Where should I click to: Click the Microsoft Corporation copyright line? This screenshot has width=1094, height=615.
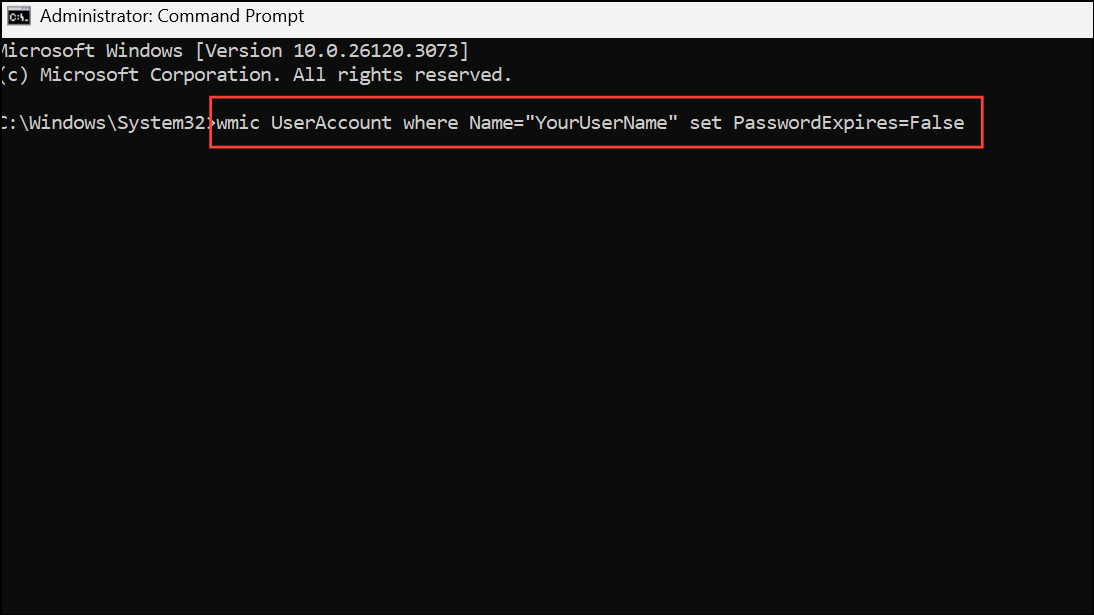pos(256,75)
